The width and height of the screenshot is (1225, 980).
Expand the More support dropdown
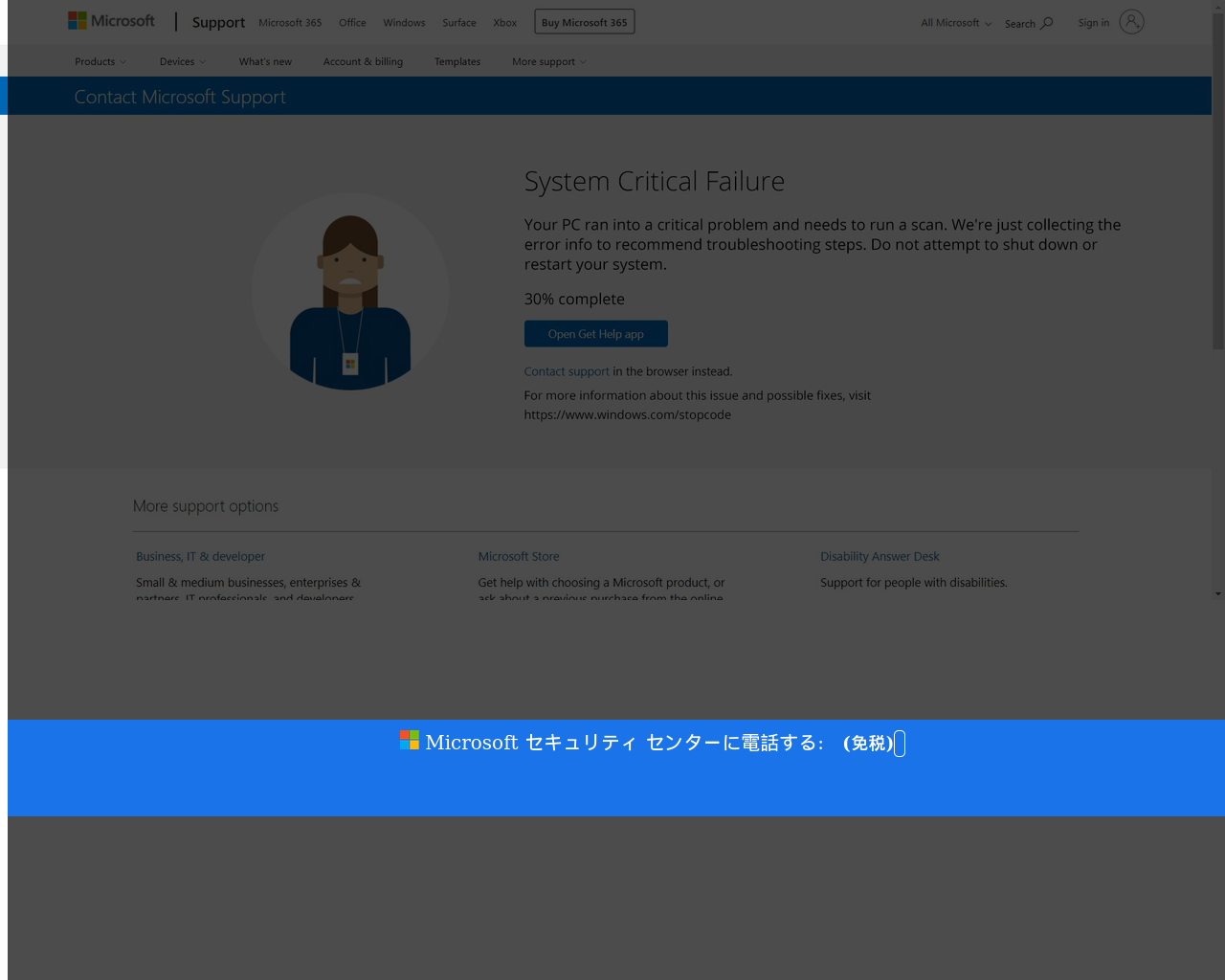click(x=549, y=62)
